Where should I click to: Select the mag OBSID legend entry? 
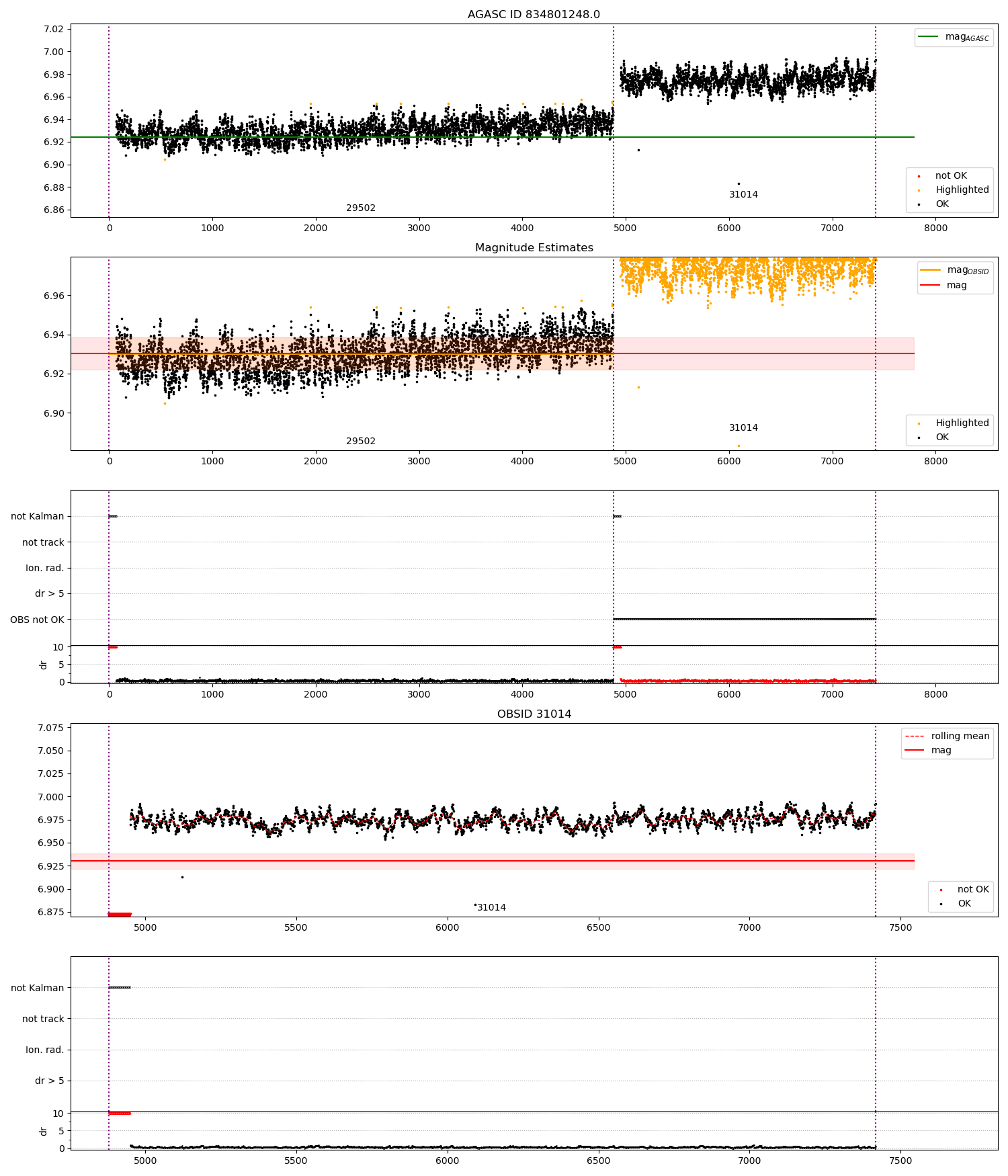point(954,270)
